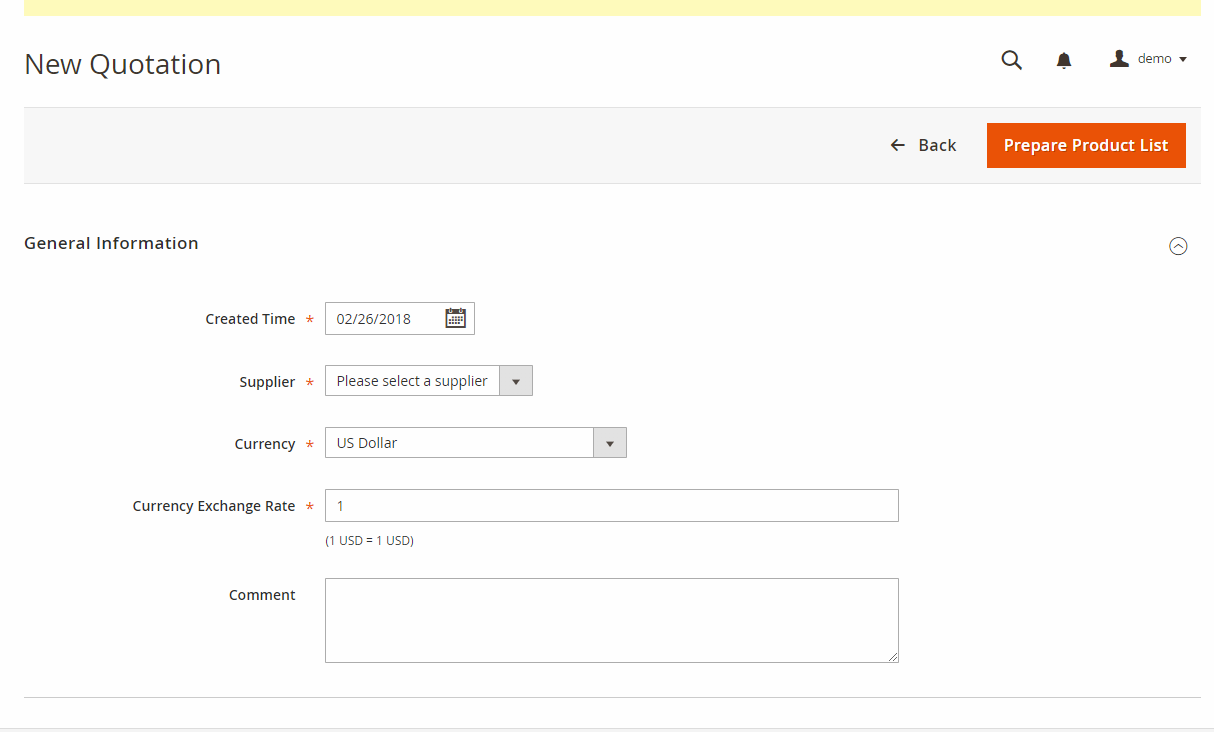This screenshot has height=732, width=1214.
Task: Click the "(1 USD = 1 USD)" note
Action: click(x=369, y=540)
